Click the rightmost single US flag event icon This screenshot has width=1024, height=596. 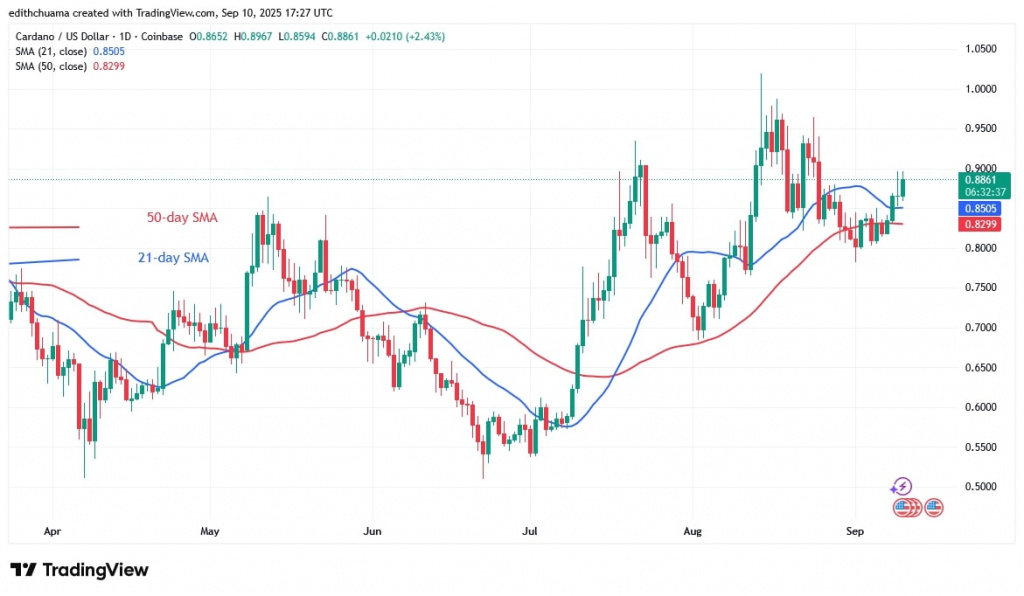point(935,507)
